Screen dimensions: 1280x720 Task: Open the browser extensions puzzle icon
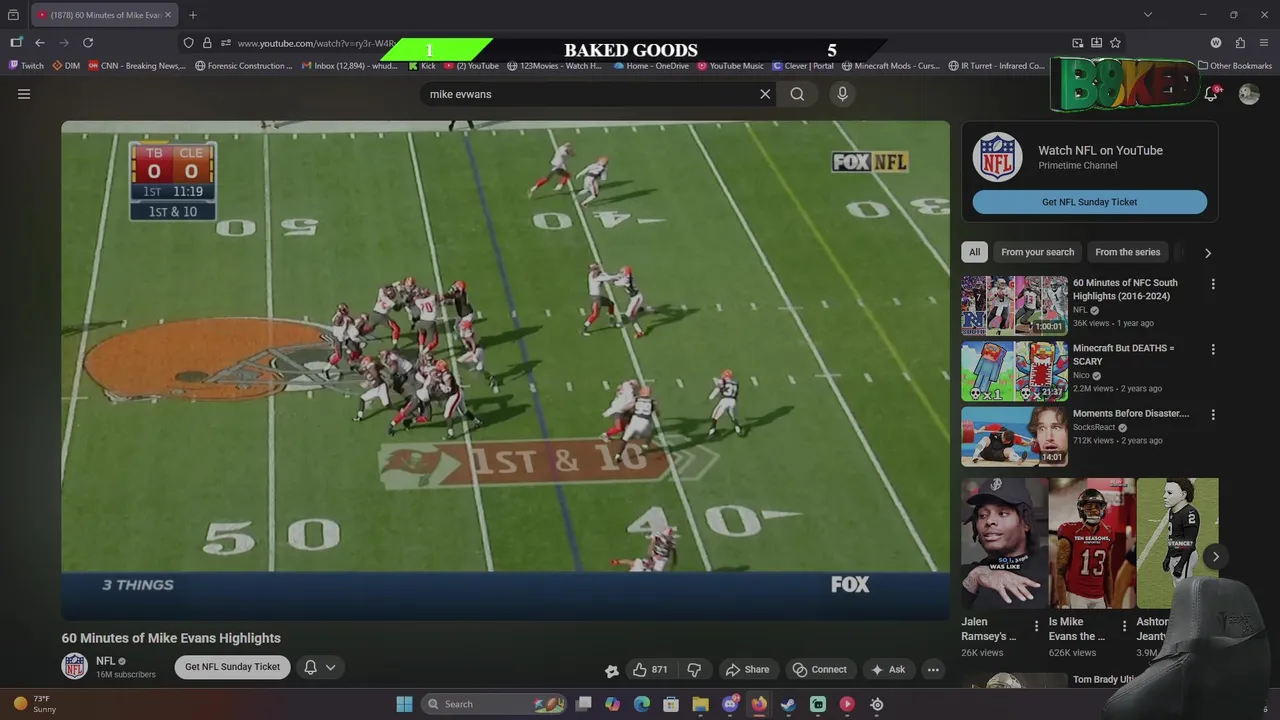[x=1240, y=43]
